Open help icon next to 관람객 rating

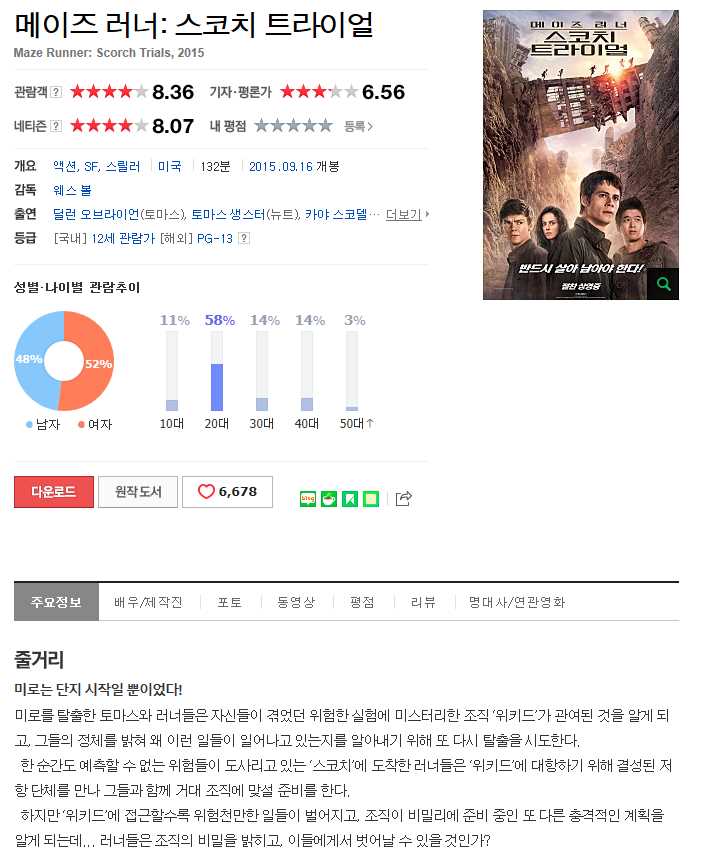[x=56, y=92]
